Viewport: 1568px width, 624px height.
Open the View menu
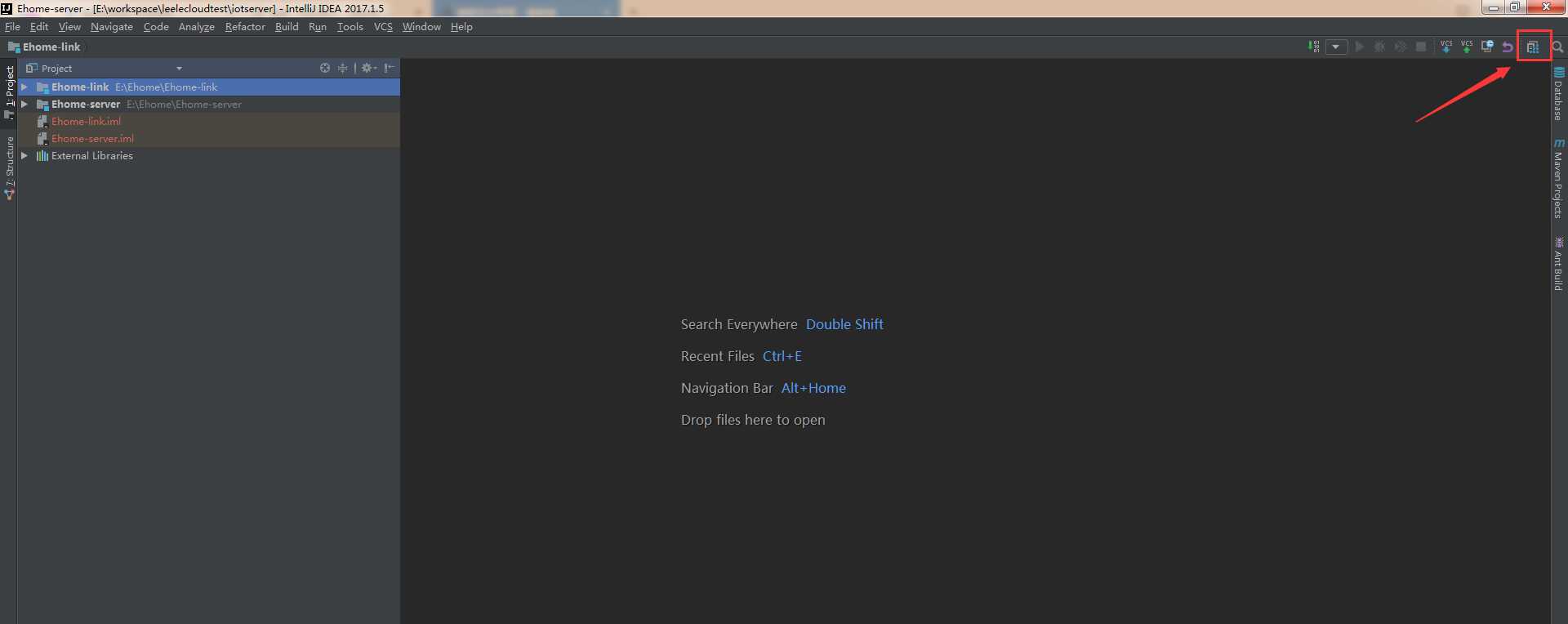[x=69, y=26]
